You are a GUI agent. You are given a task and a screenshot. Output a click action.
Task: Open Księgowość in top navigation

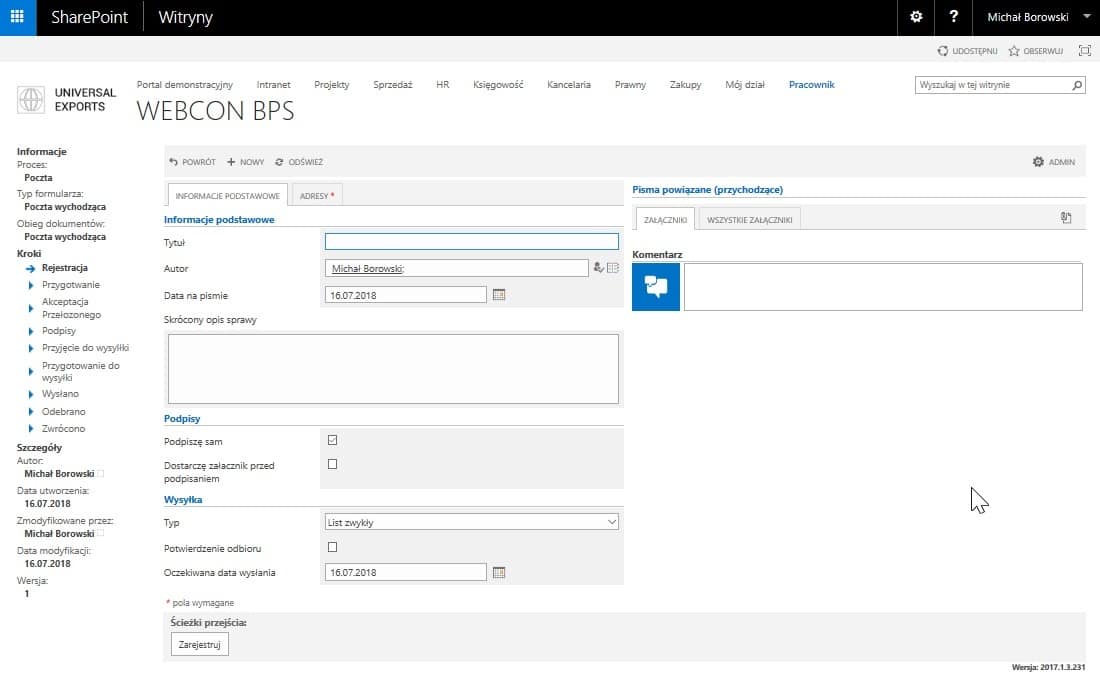[498, 85]
